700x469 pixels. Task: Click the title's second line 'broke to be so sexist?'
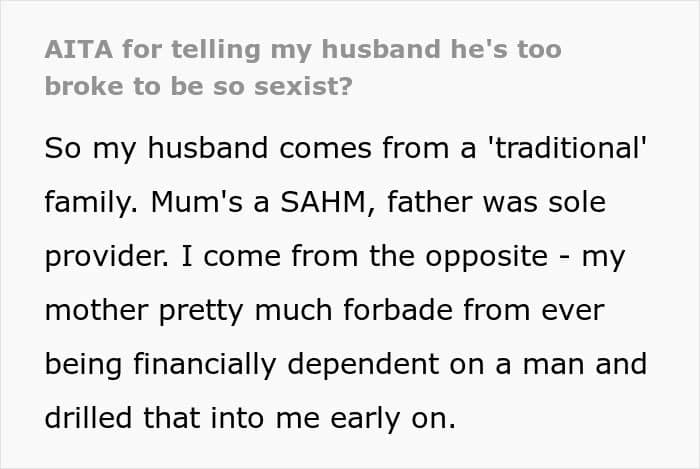click(x=199, y=86)
